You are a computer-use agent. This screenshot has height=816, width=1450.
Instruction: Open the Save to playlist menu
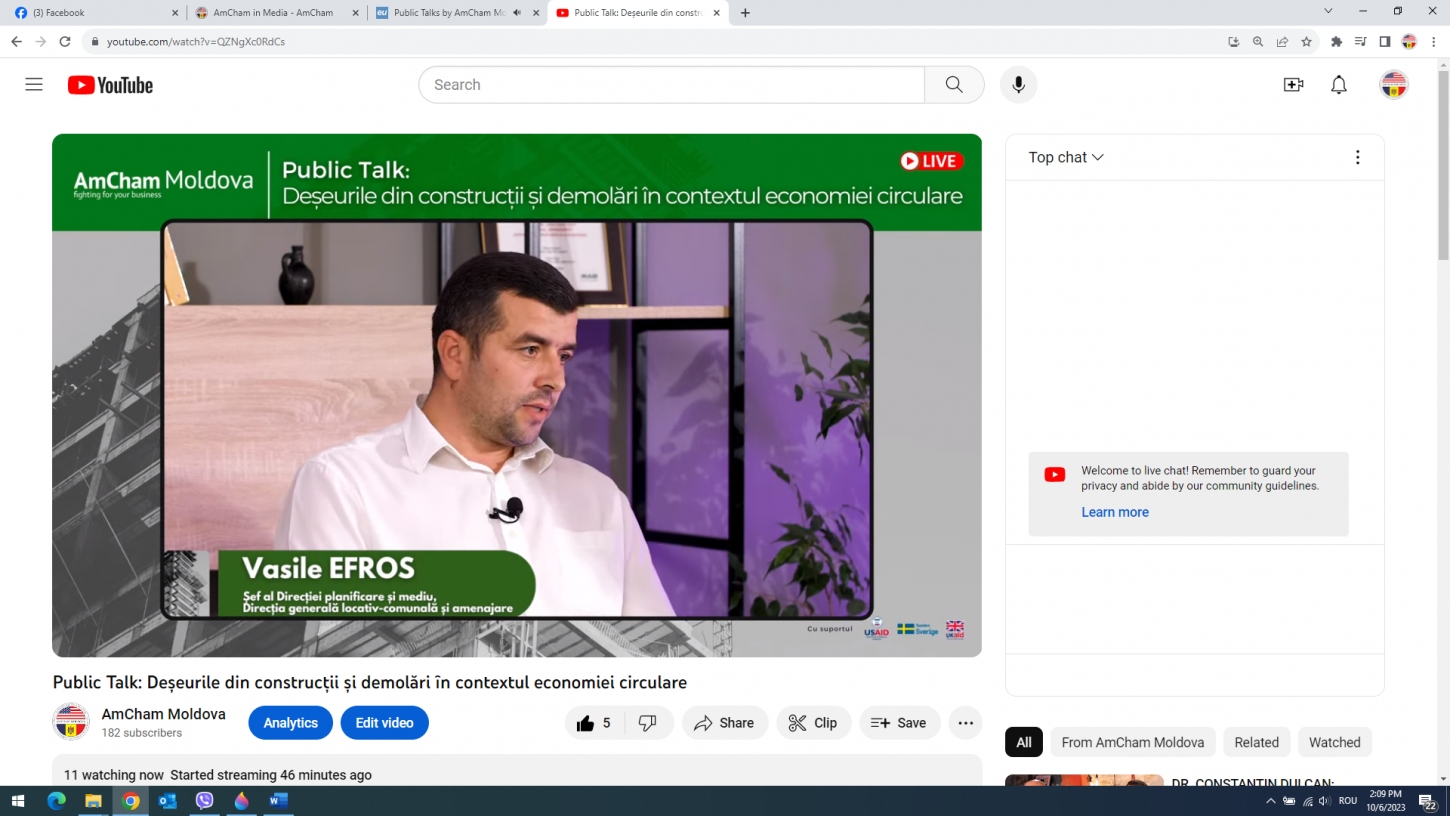pyautogui.click(x=899, y=723)
